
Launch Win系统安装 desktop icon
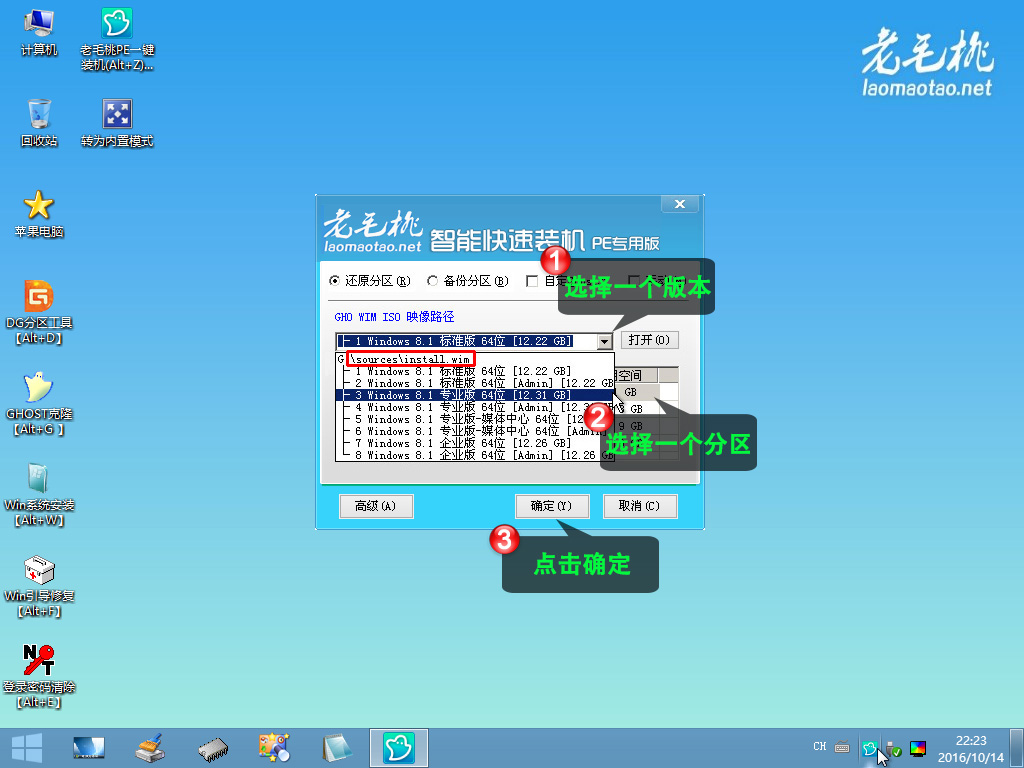coord(39,495)
